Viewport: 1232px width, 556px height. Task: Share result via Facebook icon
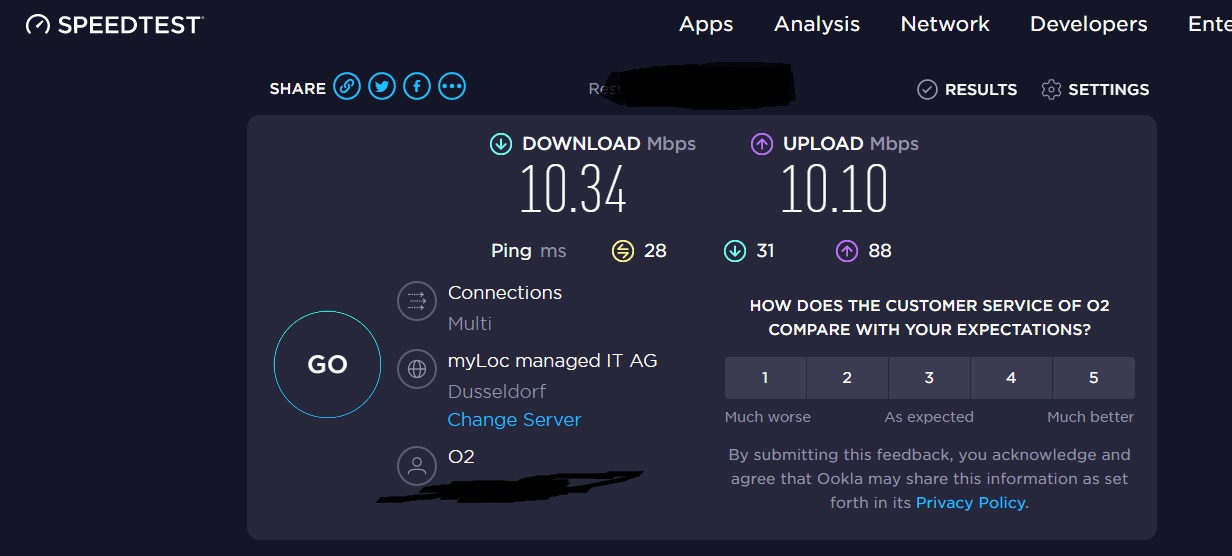coord(417,87)
